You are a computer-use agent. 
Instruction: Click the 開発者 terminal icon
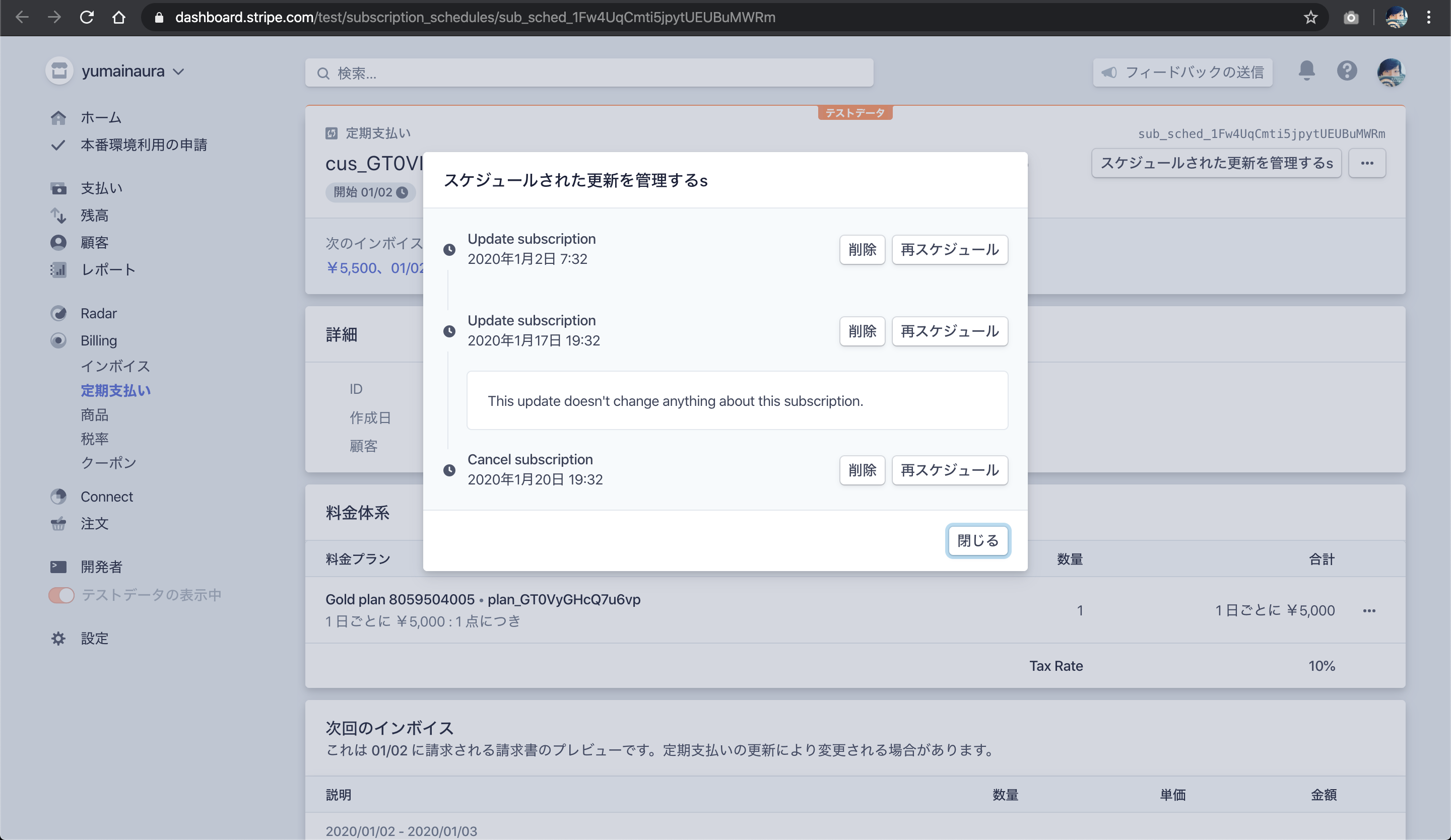(x=58, y=567)
